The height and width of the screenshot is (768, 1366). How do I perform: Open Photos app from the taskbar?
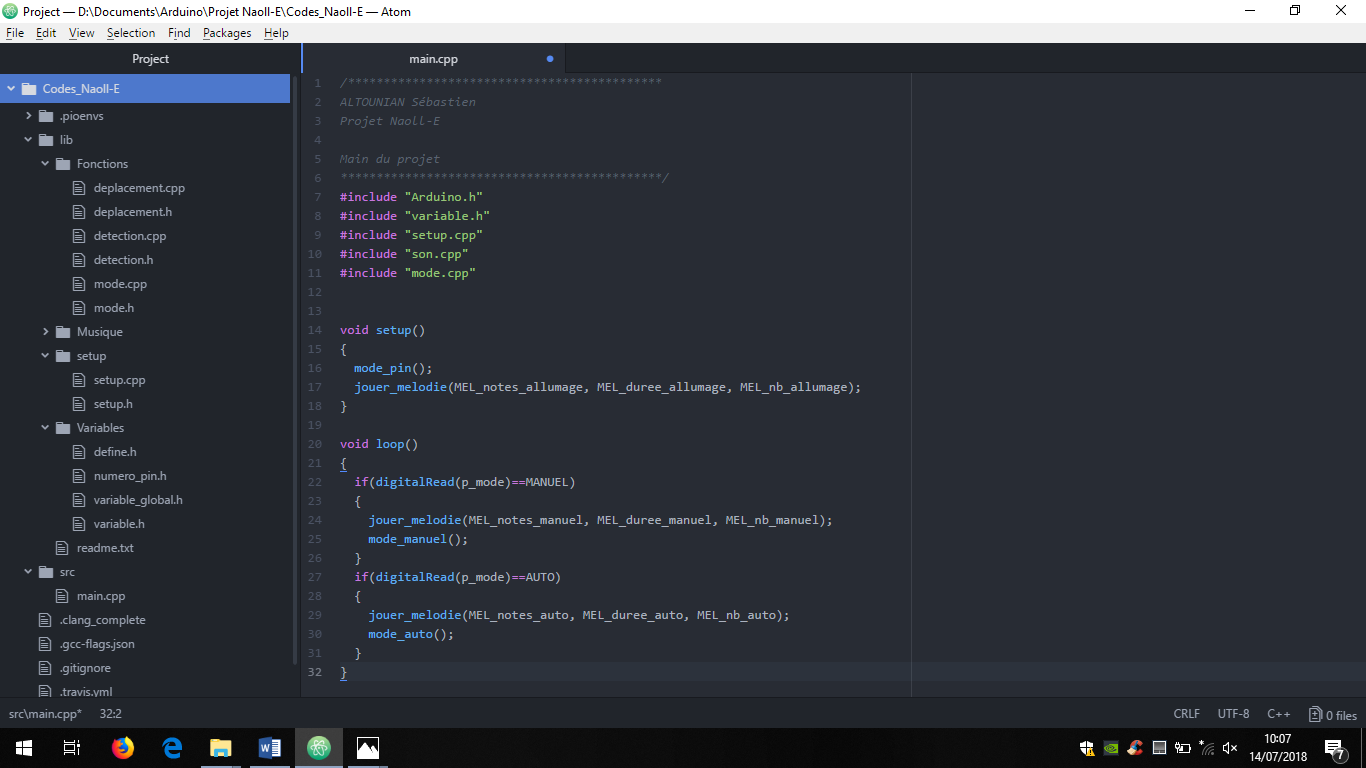point(368,748)
